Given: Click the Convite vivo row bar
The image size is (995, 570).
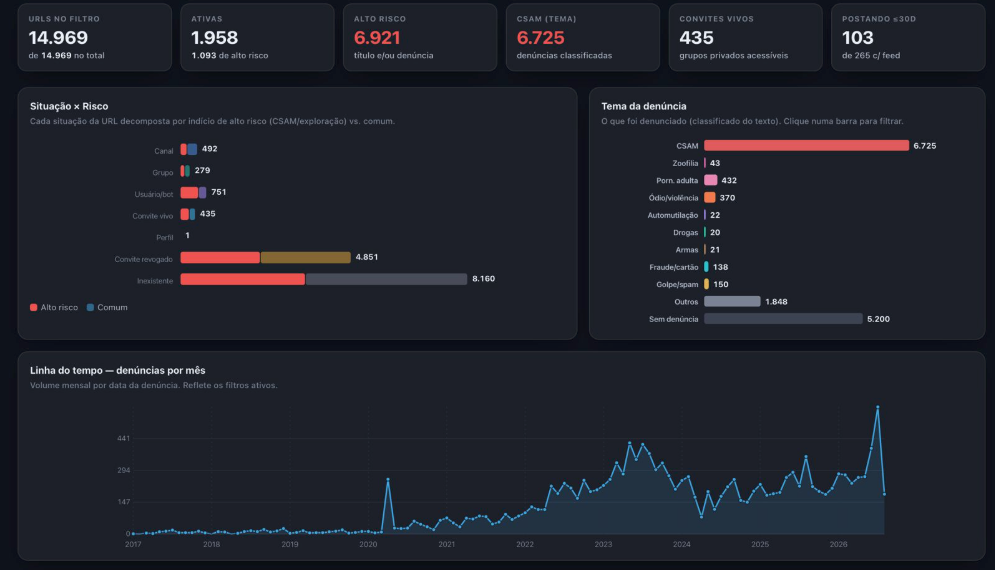Looking at the screenshot, I should pyautogui.click(x=187, y=214).
